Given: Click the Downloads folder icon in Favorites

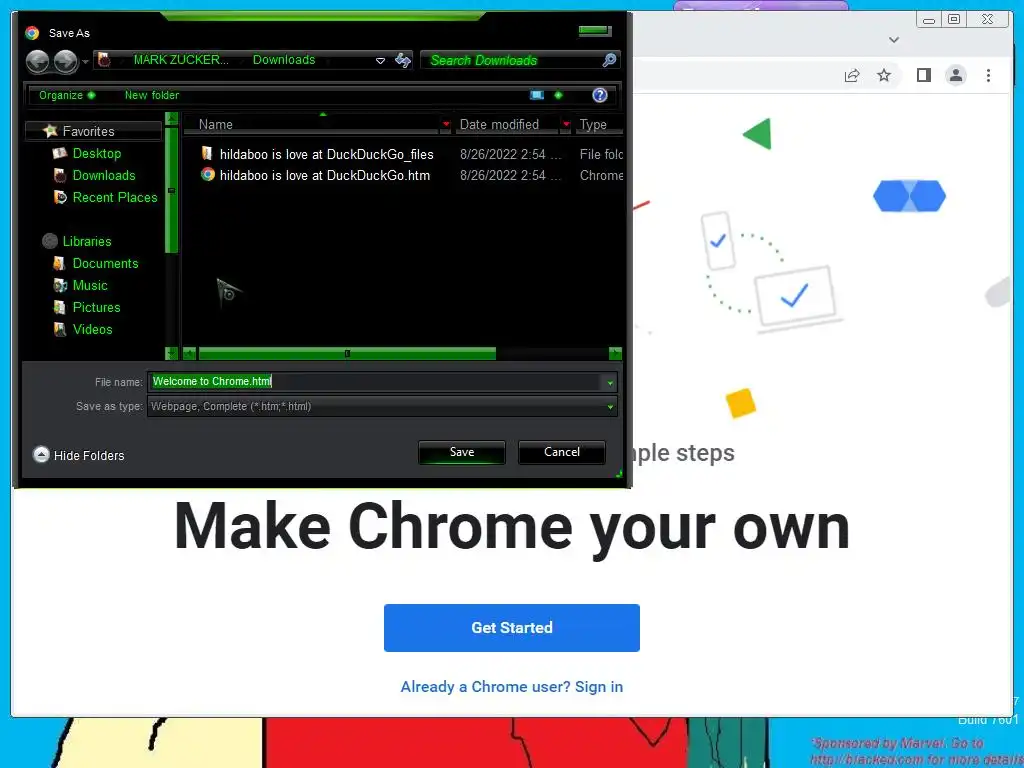Looking at the screenshot, I should click(60, 176).
